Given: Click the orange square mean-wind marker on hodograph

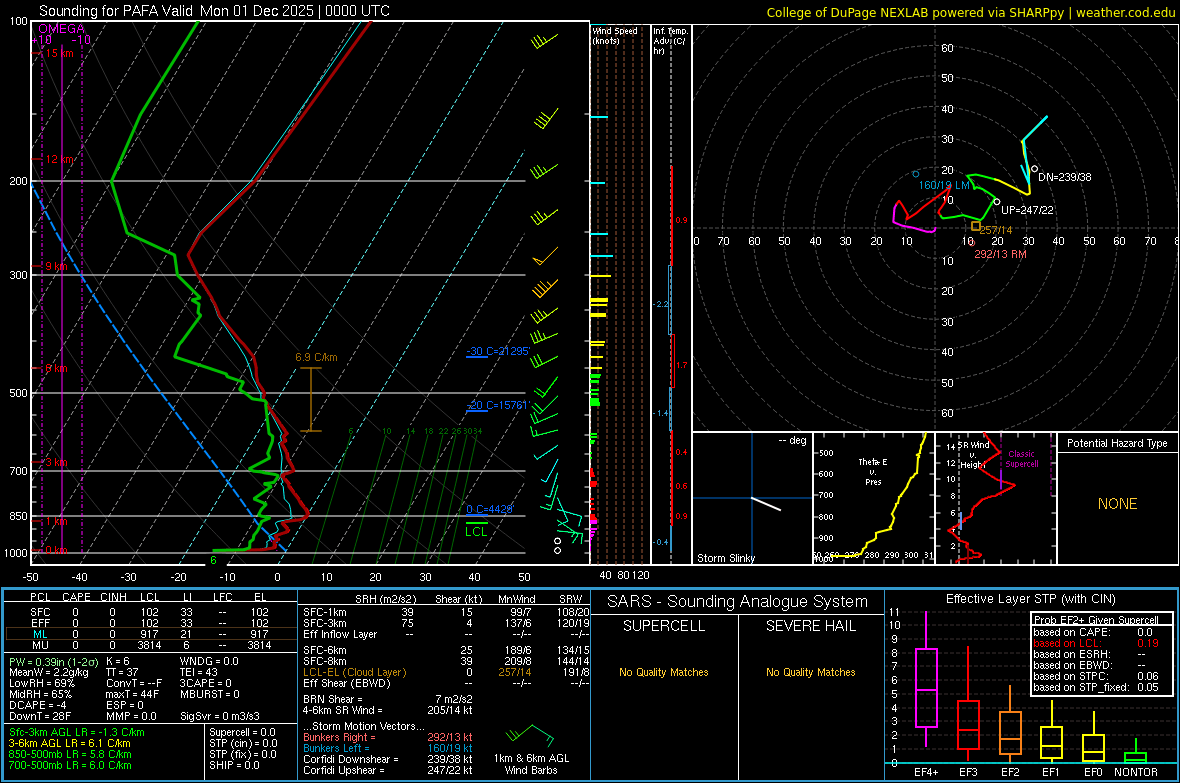Looking at the screenshot, I should point(975,226).
